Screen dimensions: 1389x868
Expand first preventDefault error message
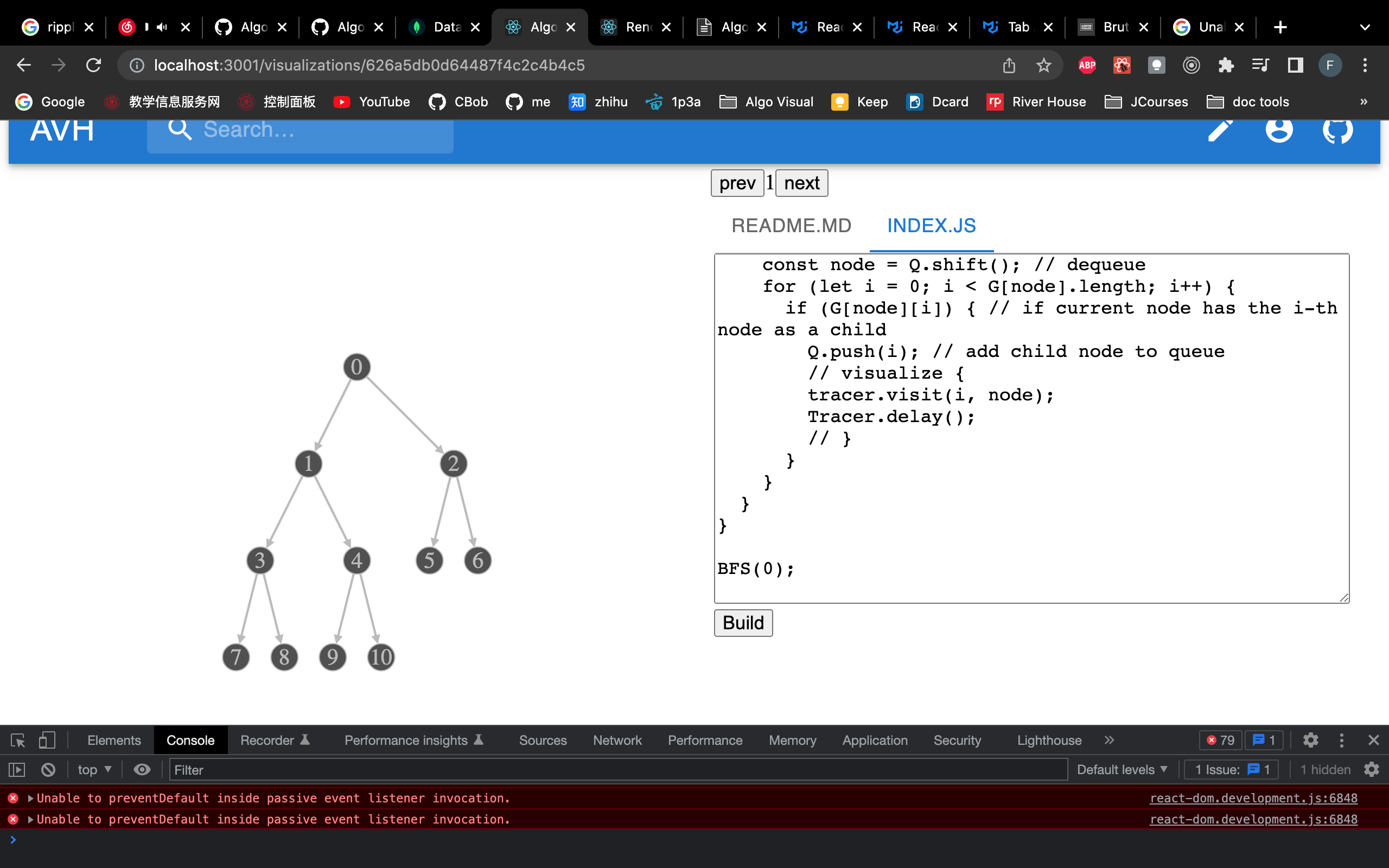30,798
